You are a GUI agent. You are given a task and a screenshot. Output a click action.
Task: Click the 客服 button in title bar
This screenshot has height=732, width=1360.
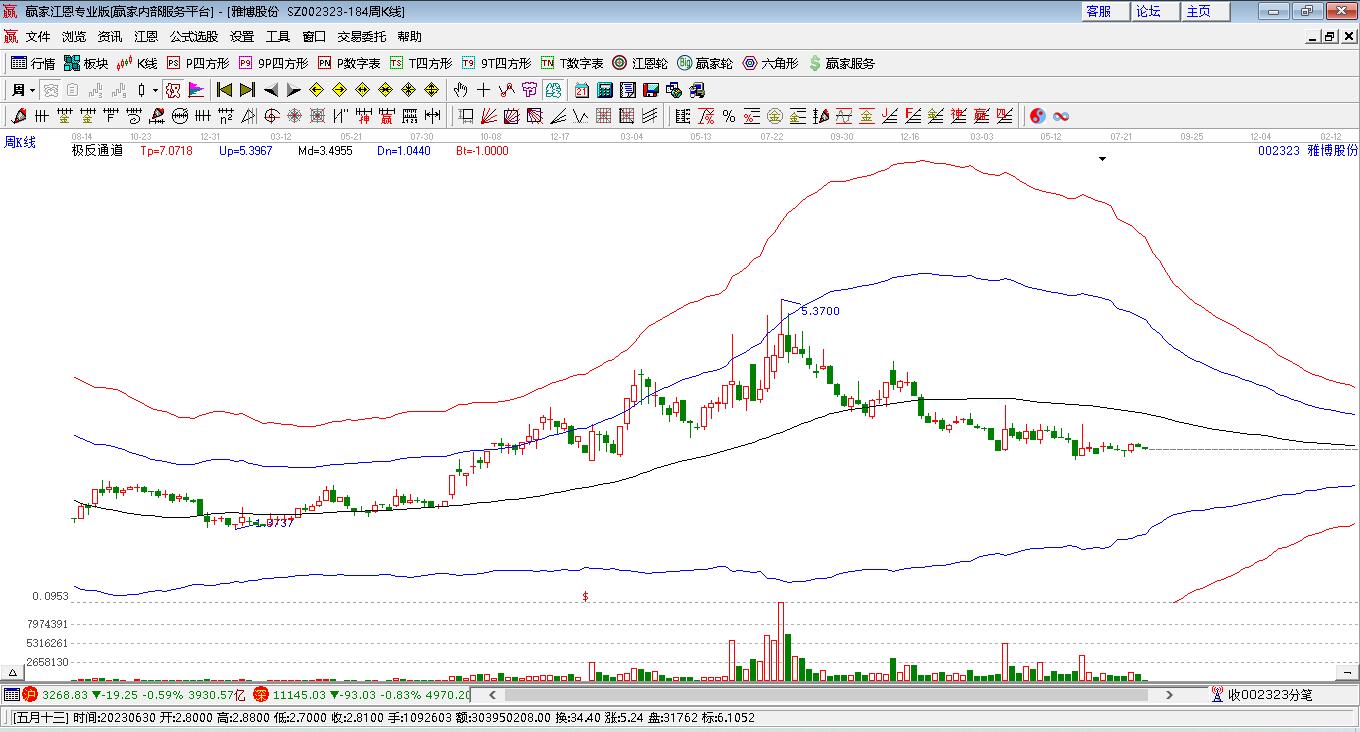(1098, 11)
